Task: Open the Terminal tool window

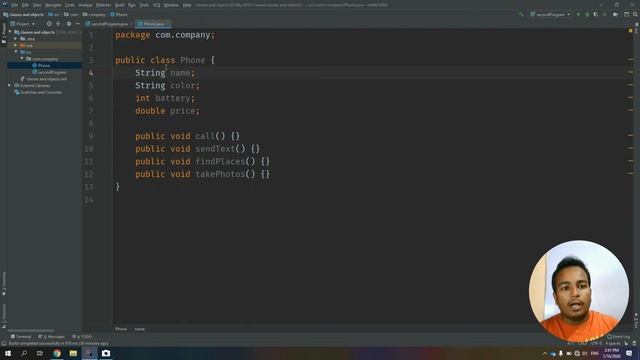Action: (x=21, y=337)
